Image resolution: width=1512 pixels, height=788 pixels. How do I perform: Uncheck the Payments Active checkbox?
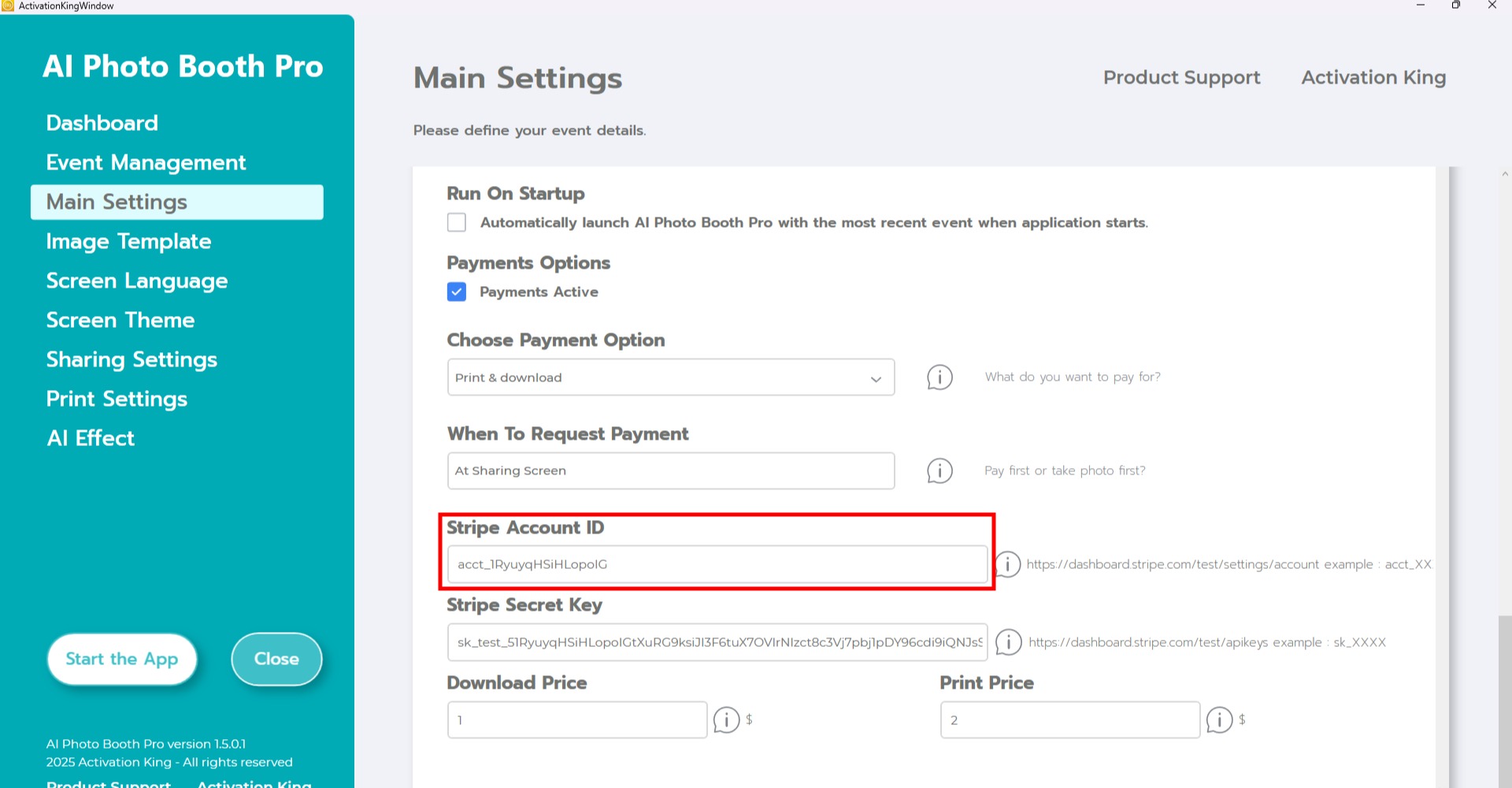pyautogui.click(x=457, y=292)
